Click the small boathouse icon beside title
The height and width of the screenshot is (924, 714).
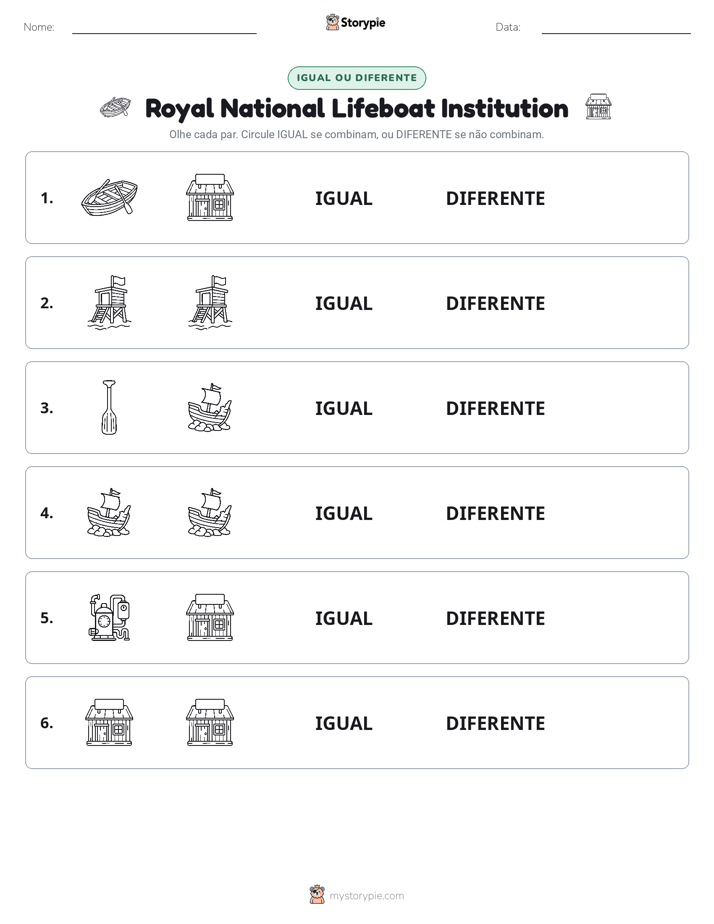pyautogui.click(x=598, y=107)
